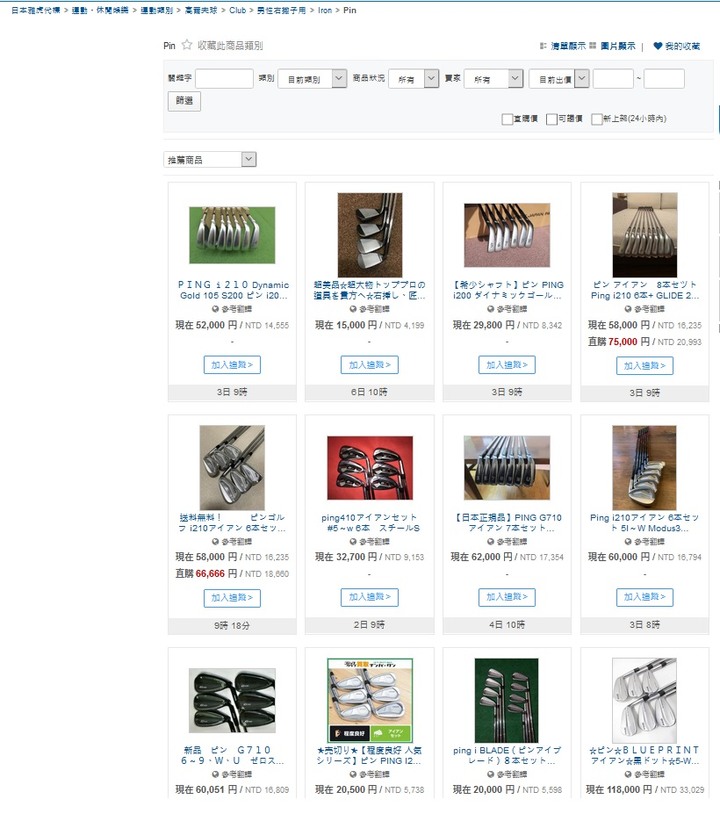Open the 類別 dropdown showing 目前類別

[312, 79]
